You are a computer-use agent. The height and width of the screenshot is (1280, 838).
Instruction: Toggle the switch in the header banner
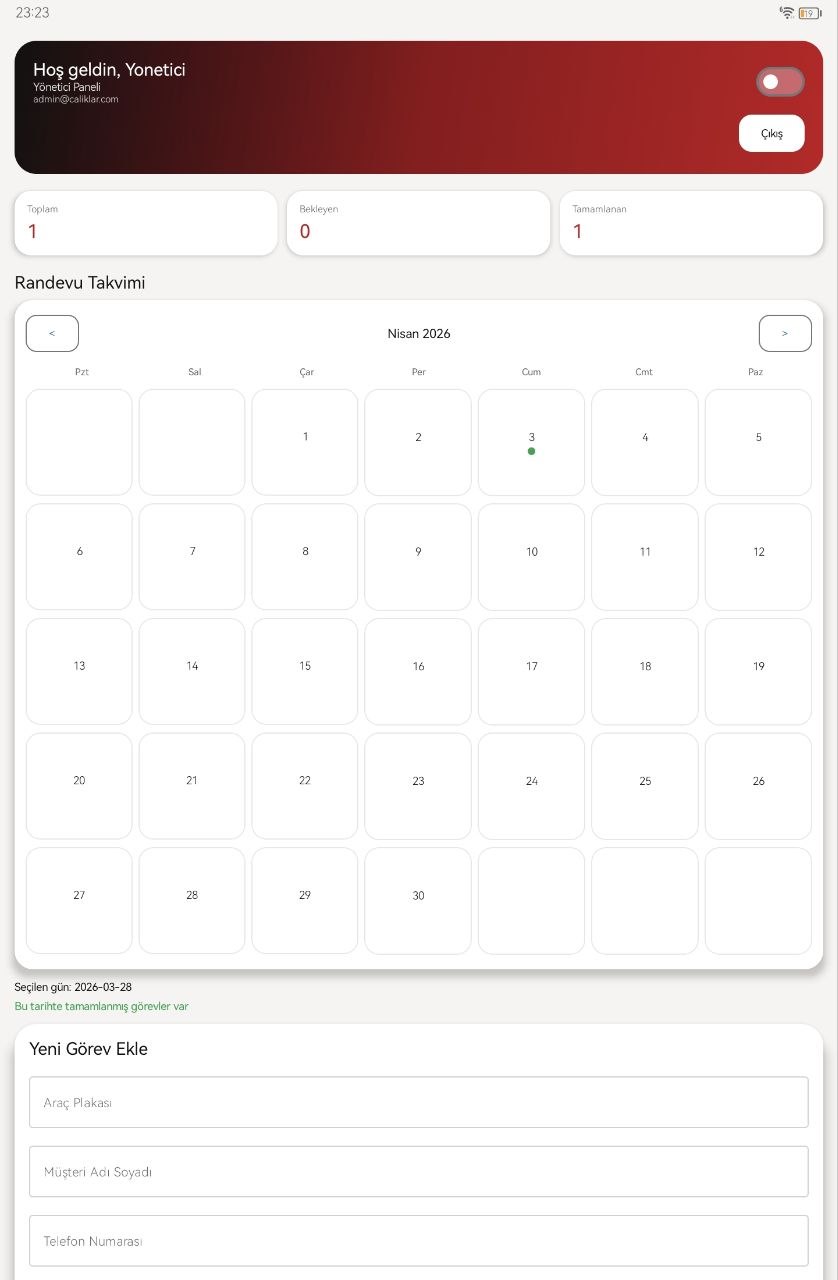click(x=780, y=82)
